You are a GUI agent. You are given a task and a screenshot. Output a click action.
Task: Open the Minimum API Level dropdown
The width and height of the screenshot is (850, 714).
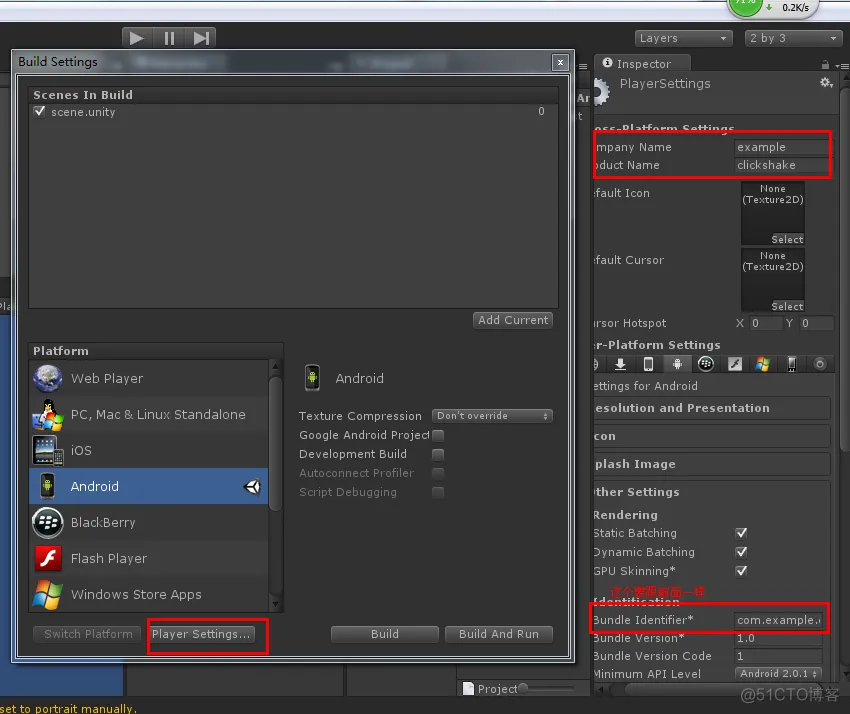point(778,673)
